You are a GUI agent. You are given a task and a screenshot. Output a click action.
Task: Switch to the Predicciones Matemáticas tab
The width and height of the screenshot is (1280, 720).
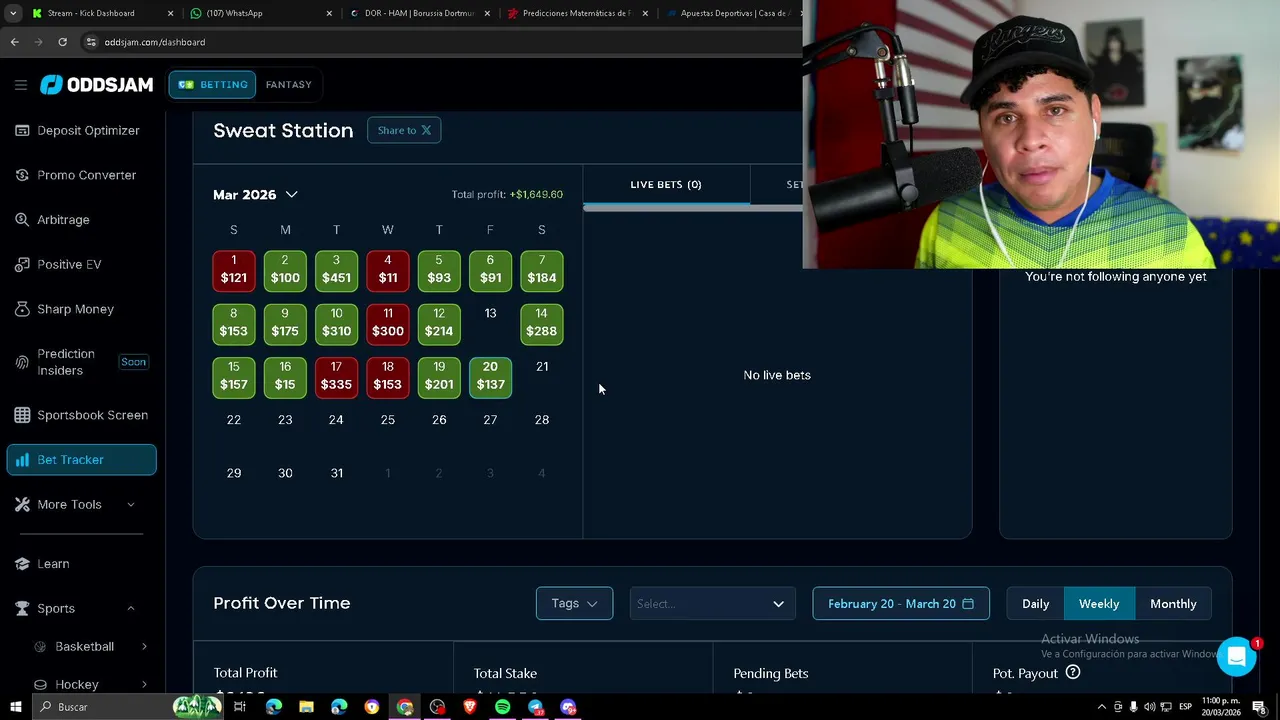coord(578,13)
